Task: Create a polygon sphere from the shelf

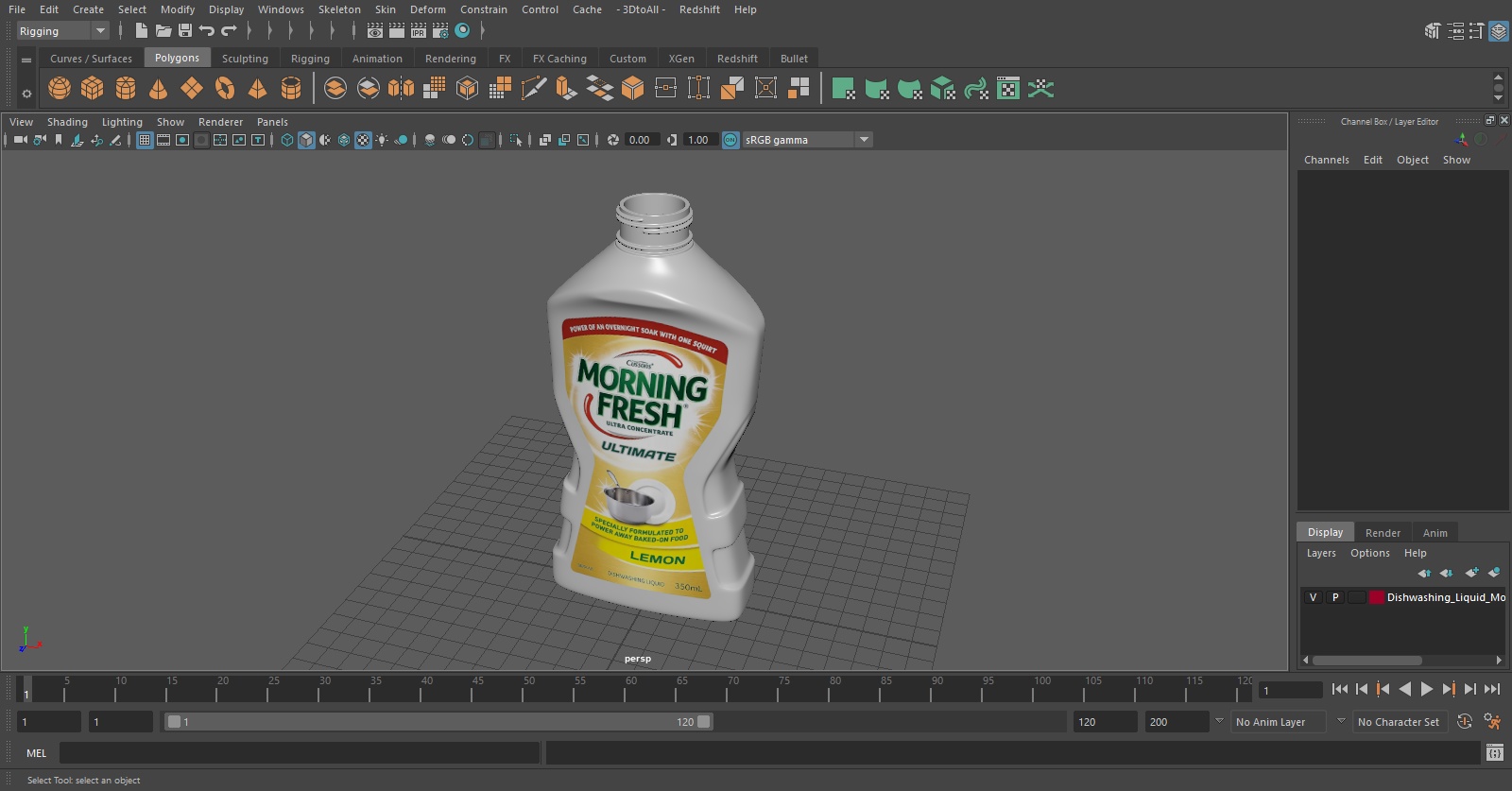Action: (x=60, y=89)
